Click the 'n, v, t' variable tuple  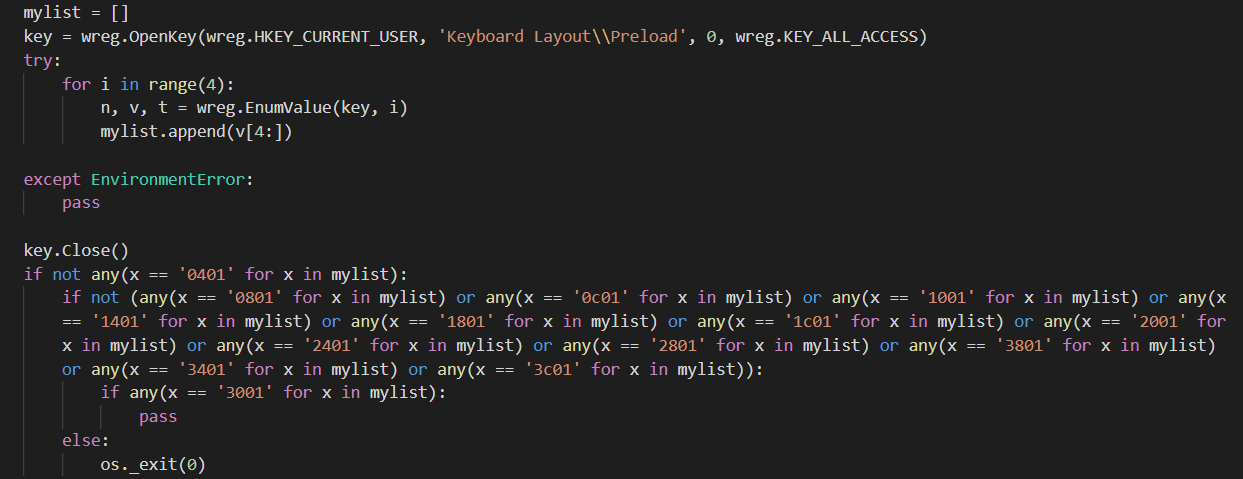132,108
